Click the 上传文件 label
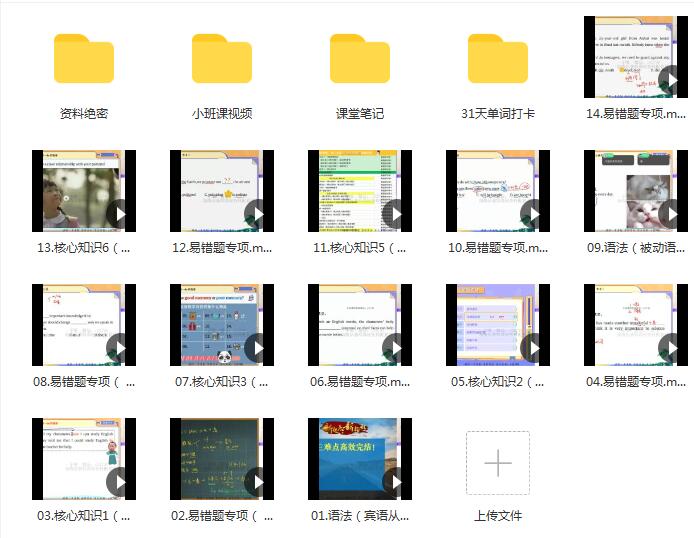Screen dimensions: 694x538 [498, 515]
